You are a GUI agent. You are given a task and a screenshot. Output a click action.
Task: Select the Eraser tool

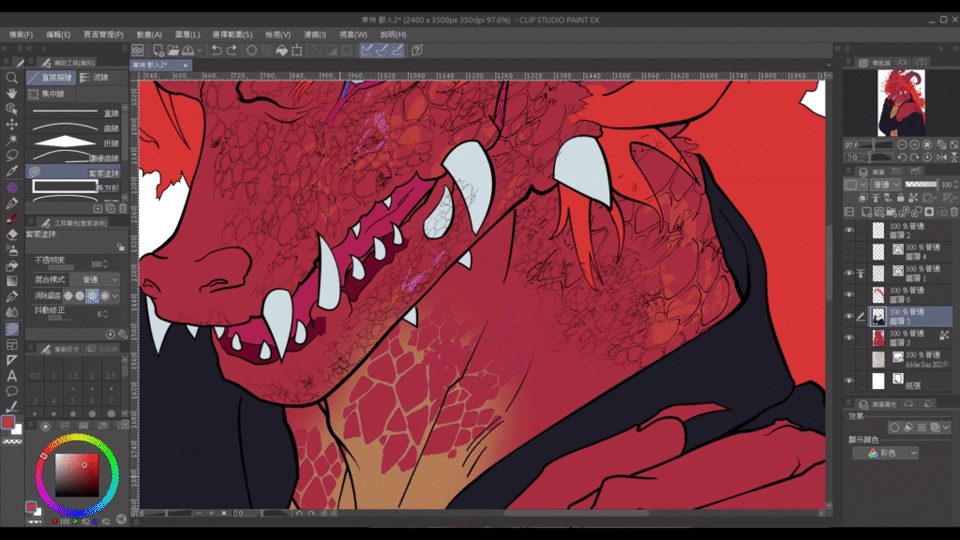pyautogui.click(x=12, y=234)
